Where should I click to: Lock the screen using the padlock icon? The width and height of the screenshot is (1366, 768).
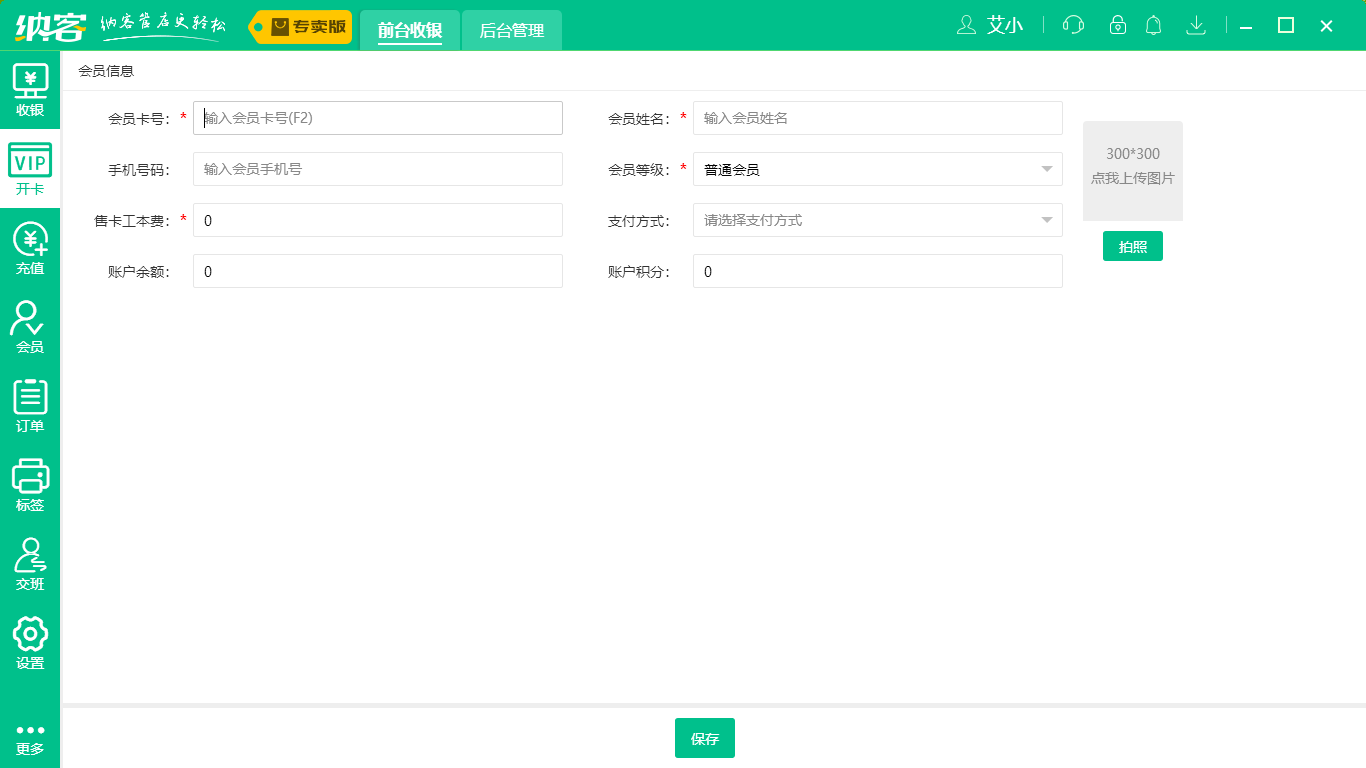point(1118,24)
